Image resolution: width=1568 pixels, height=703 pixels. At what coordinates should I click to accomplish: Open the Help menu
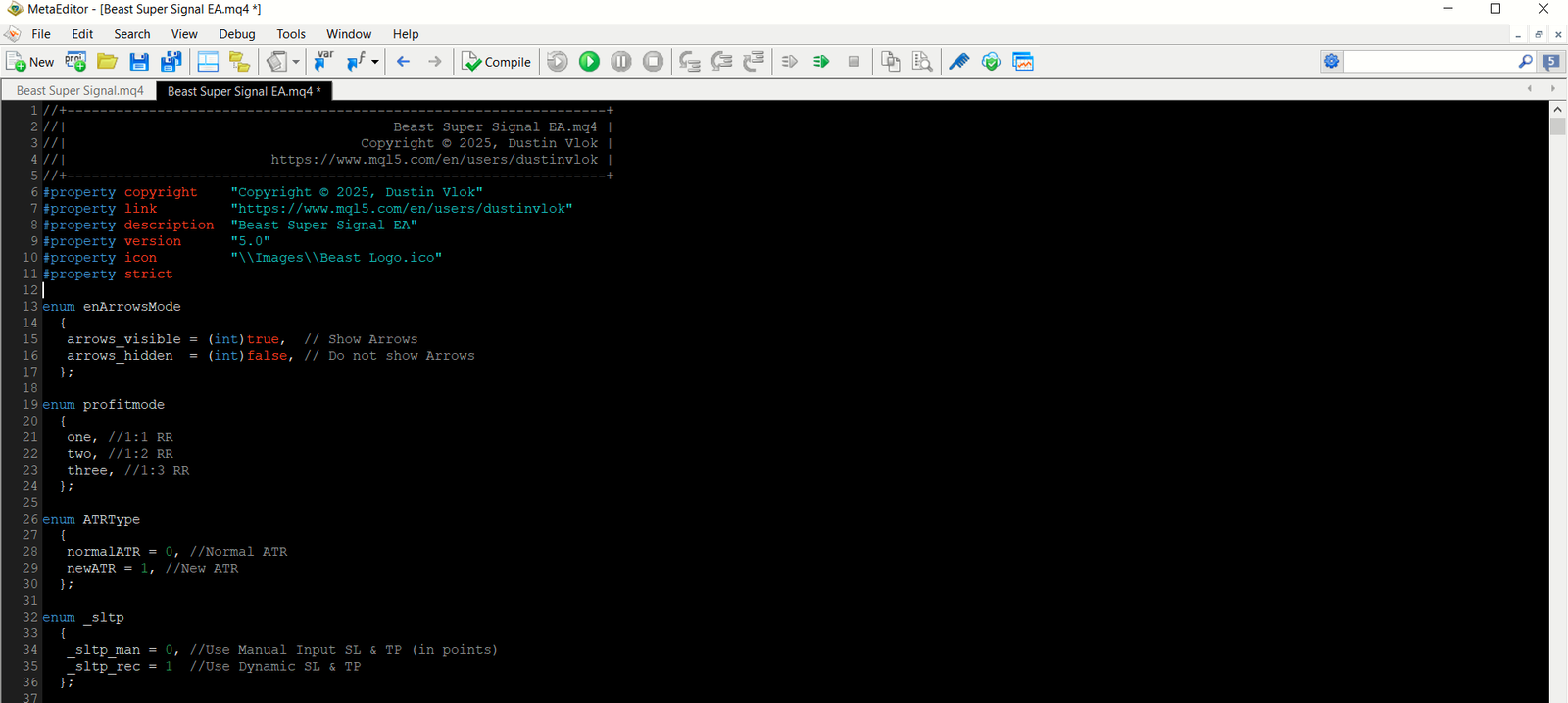click(406, 34)
